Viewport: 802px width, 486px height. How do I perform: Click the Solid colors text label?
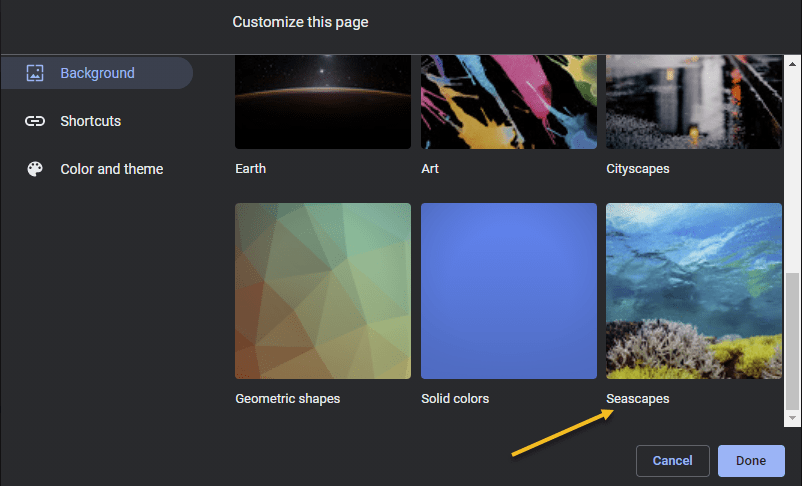pos(455,398)
